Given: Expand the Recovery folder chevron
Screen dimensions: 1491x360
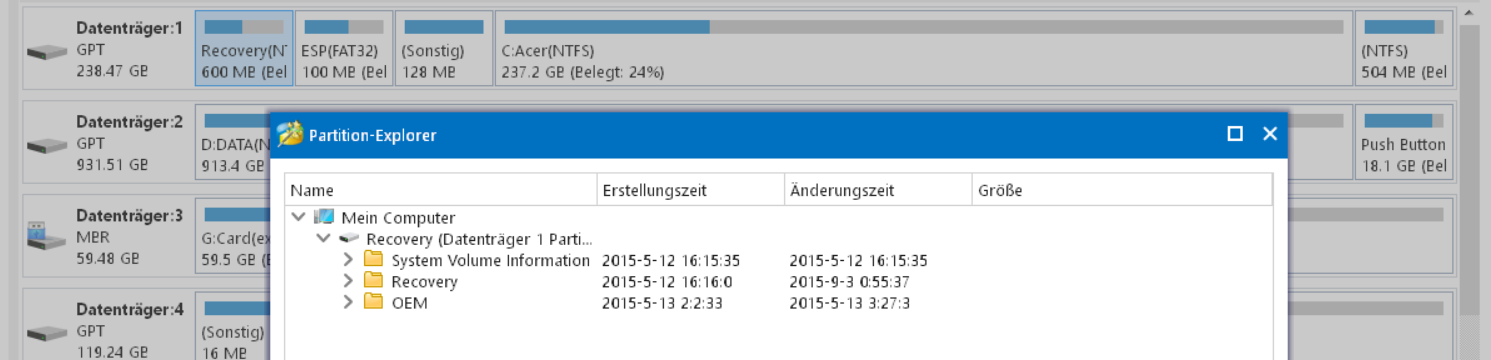Looking at the screenshot, I should 348,281.
